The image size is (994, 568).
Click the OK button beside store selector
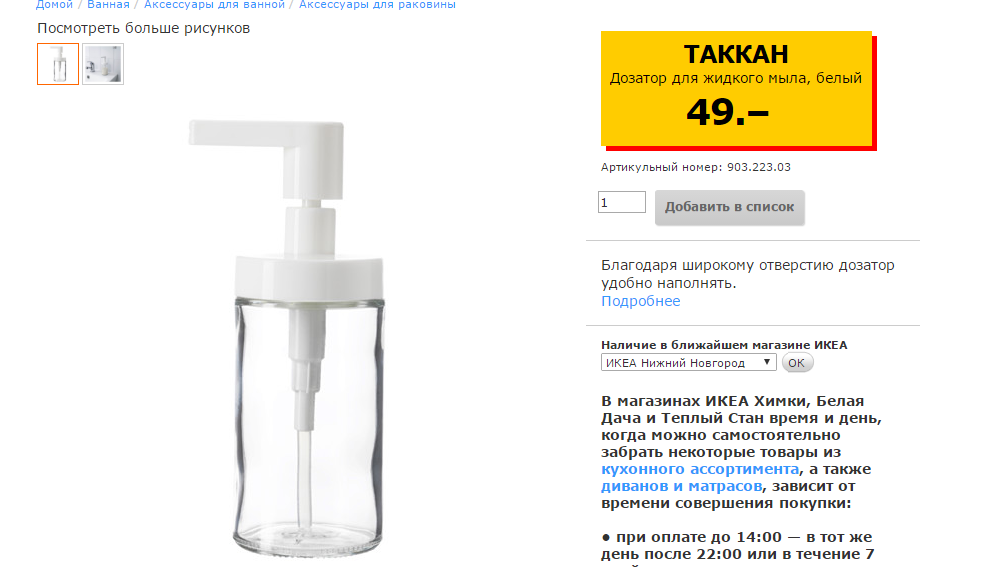click(797, 363)
